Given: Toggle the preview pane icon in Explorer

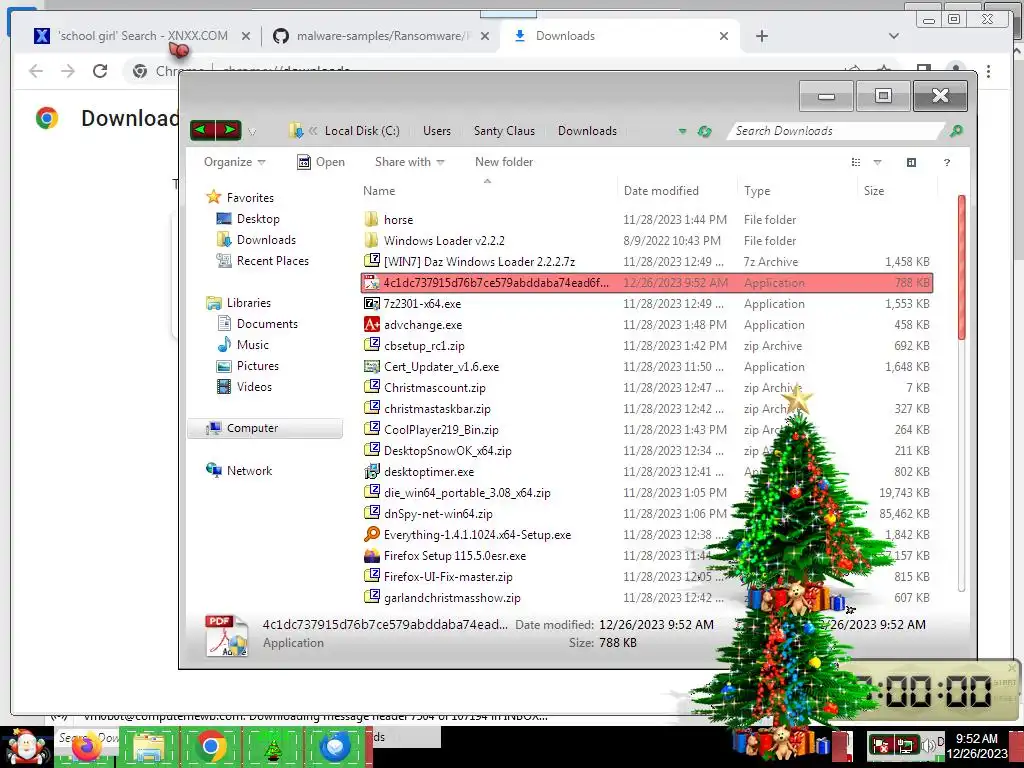Looking at the screenshot, I should pos(911,162).
